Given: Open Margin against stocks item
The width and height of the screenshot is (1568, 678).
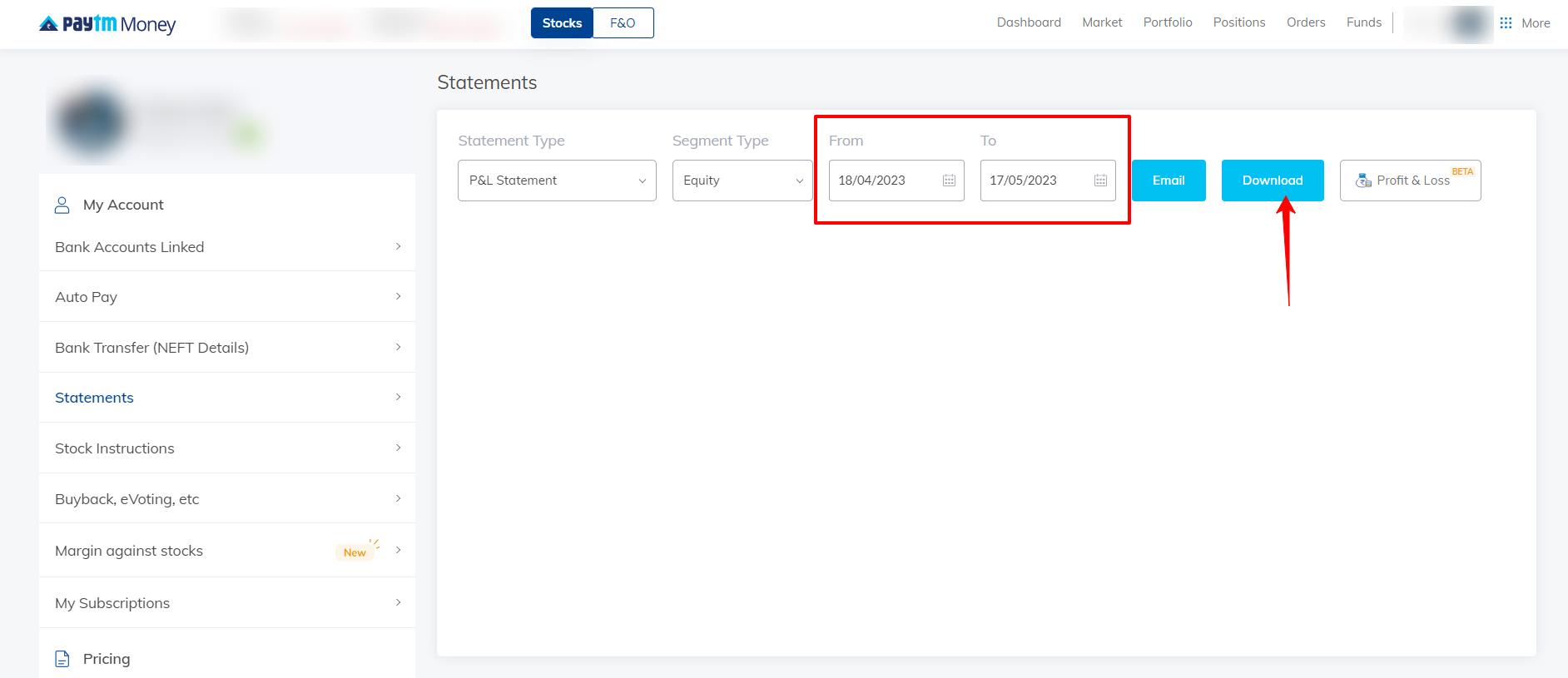Looking at the screenshot, I should click(129, 551).
